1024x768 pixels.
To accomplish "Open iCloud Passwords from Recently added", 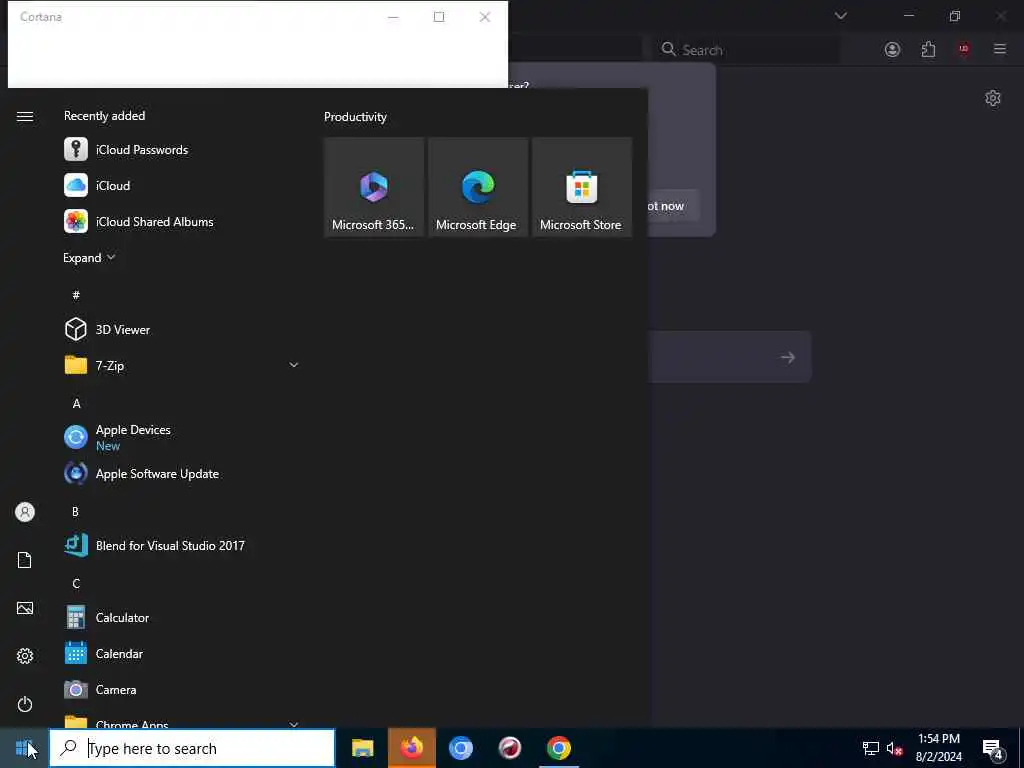I will pos(183,150).
